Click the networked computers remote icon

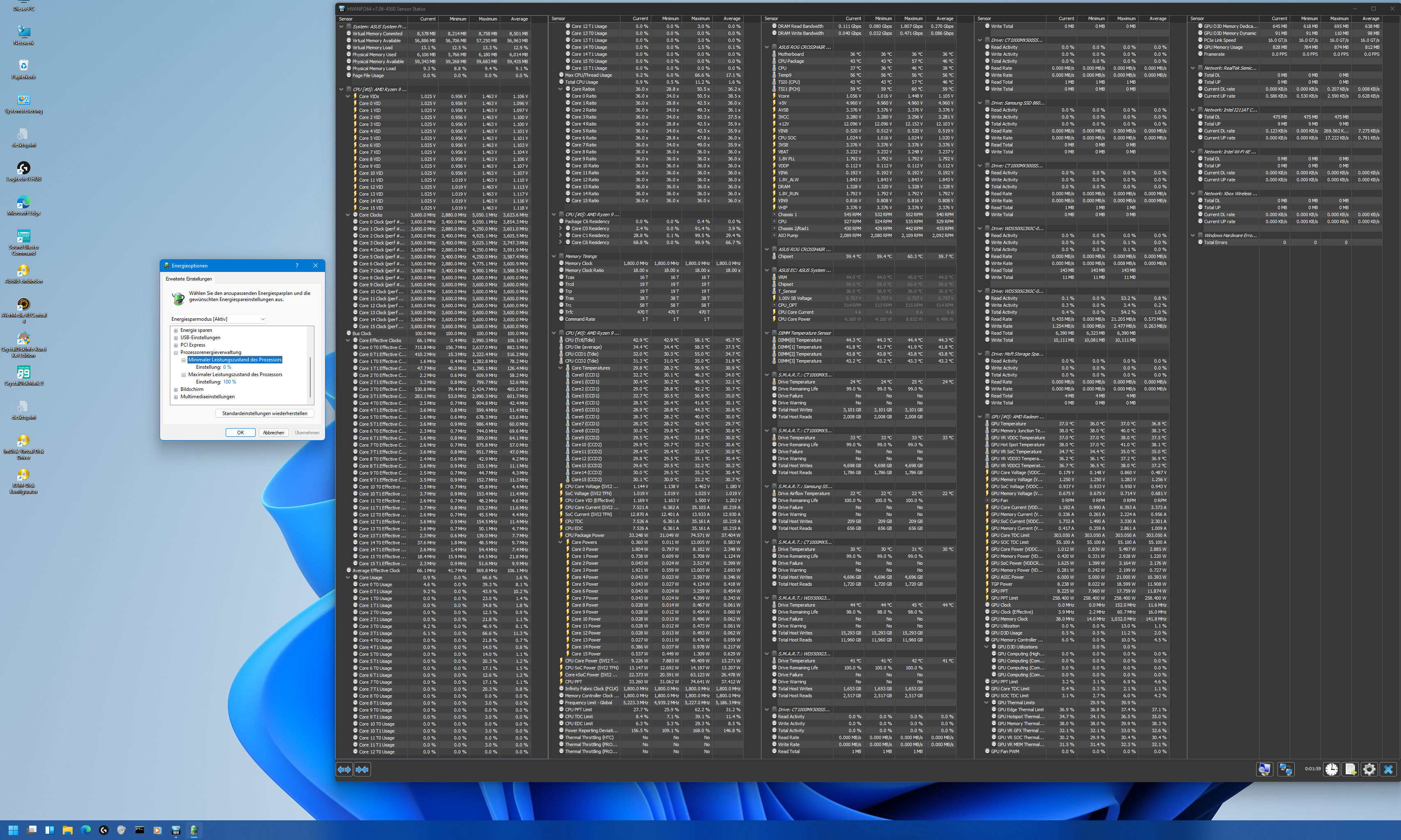pos(1285,769)
